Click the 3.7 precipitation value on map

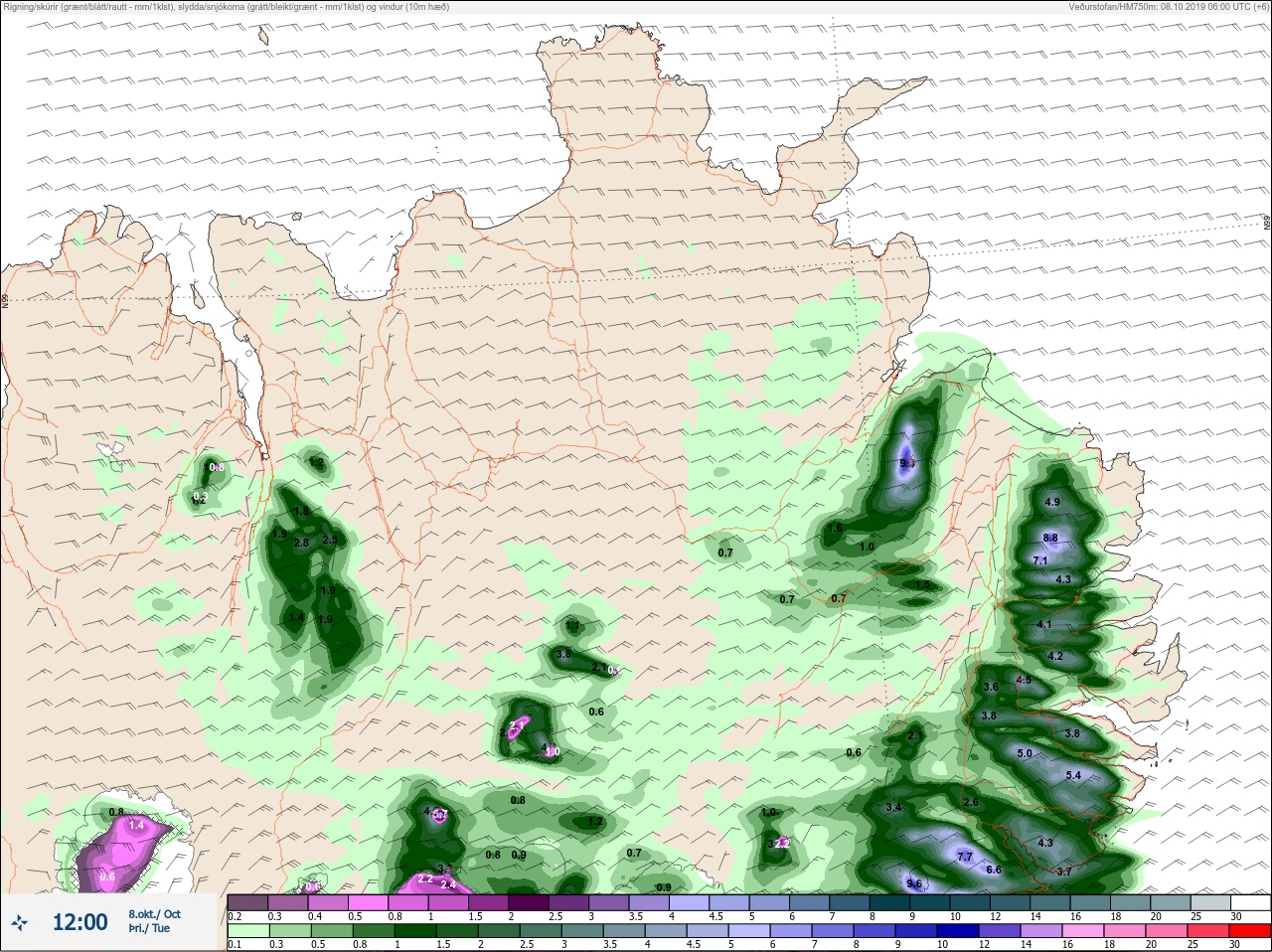tap(1063, 872)
